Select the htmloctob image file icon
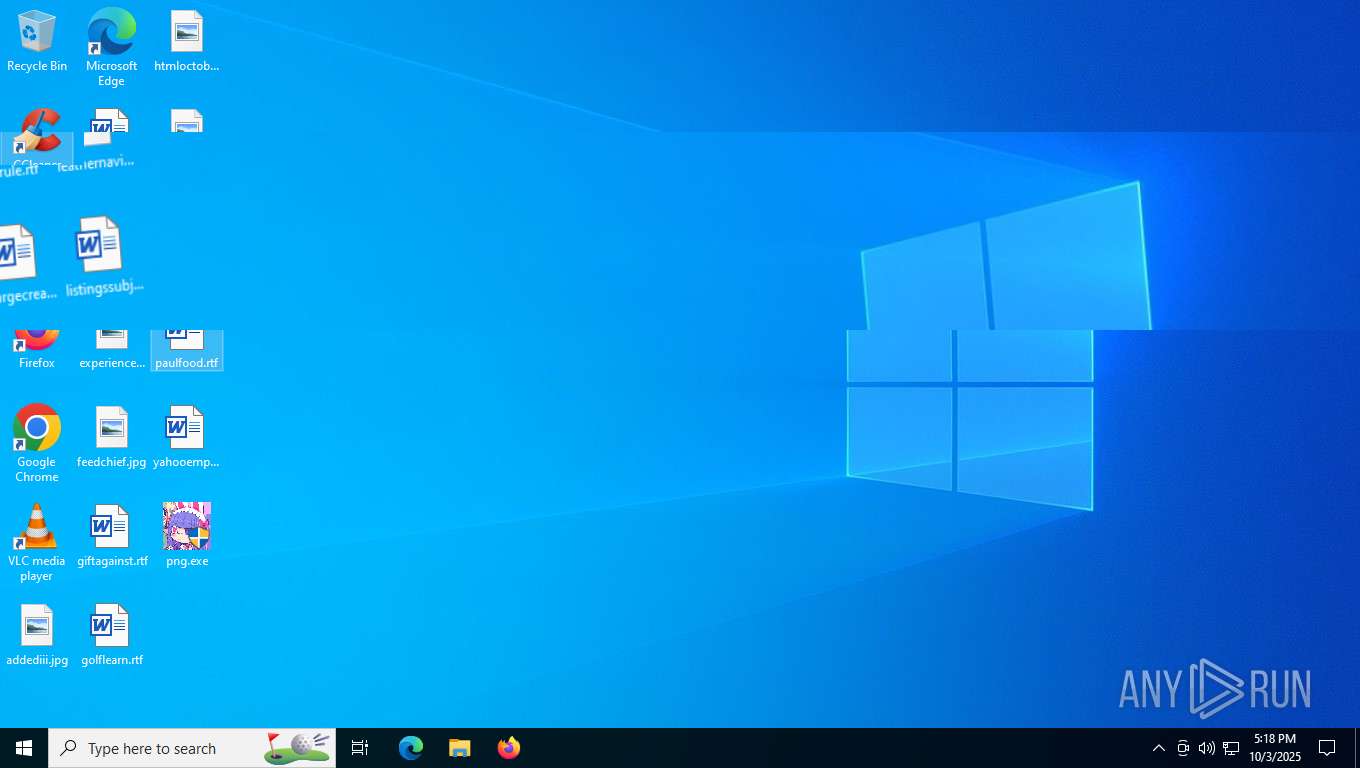Viewport: 1360px width, 768px height. click(x=186, y=42)
